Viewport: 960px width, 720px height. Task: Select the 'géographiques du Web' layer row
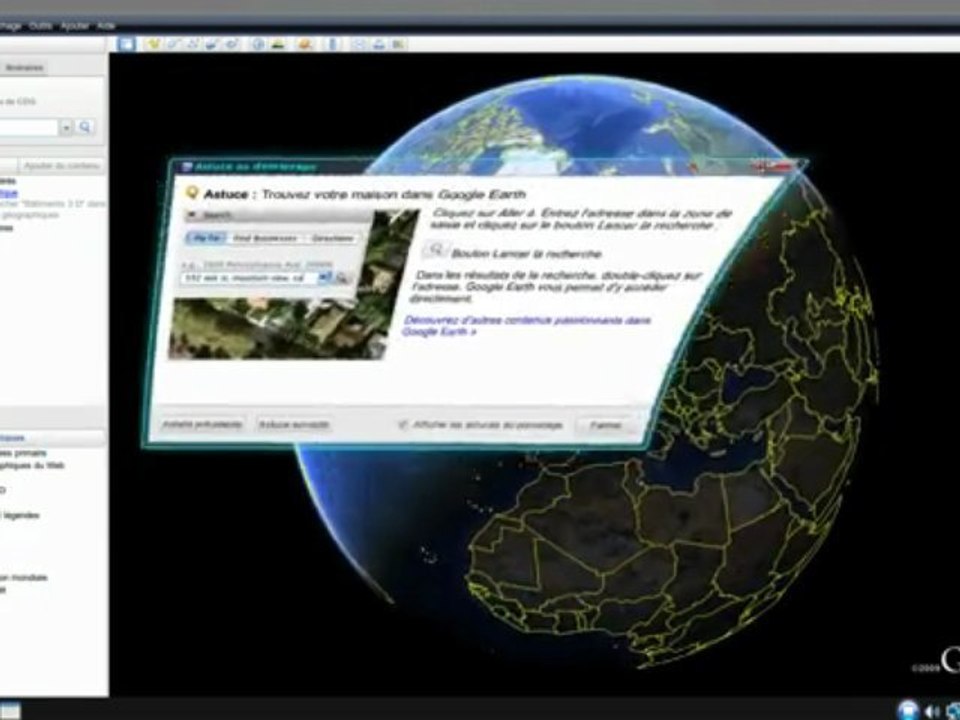32,465
